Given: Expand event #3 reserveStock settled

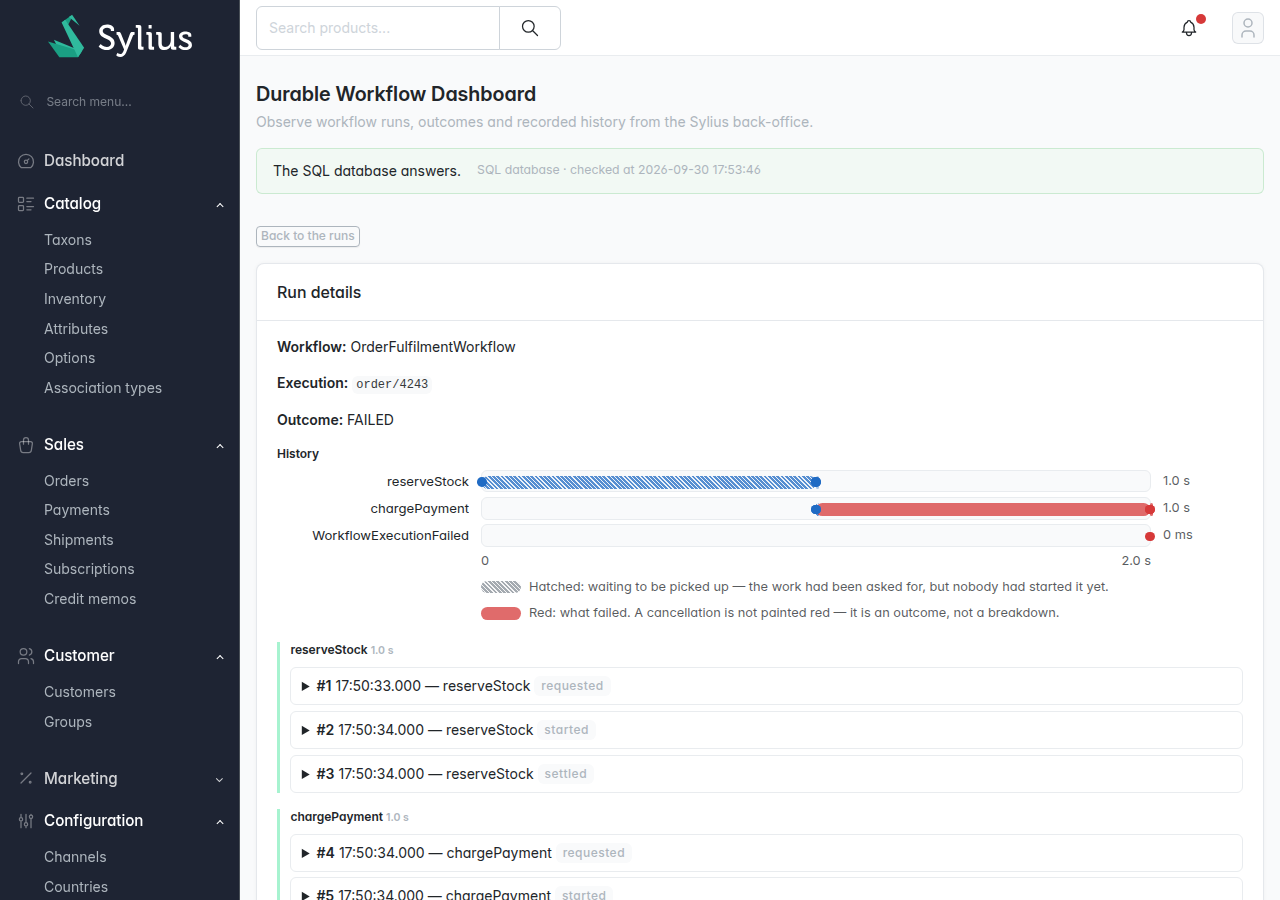Looking at the screenshot, I should [x=766, y=774].
